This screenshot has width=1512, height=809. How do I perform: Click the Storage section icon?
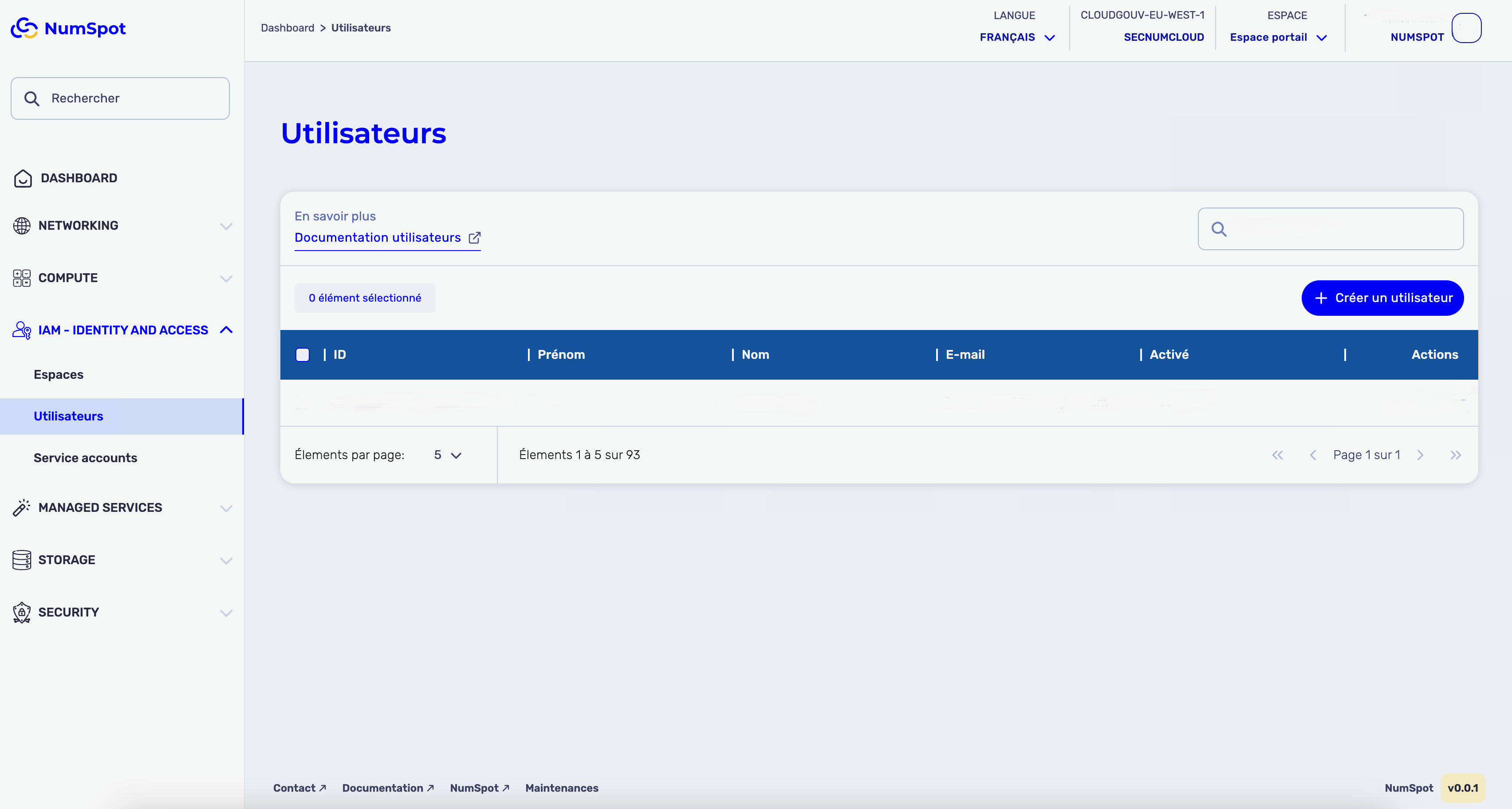[20, 560]
